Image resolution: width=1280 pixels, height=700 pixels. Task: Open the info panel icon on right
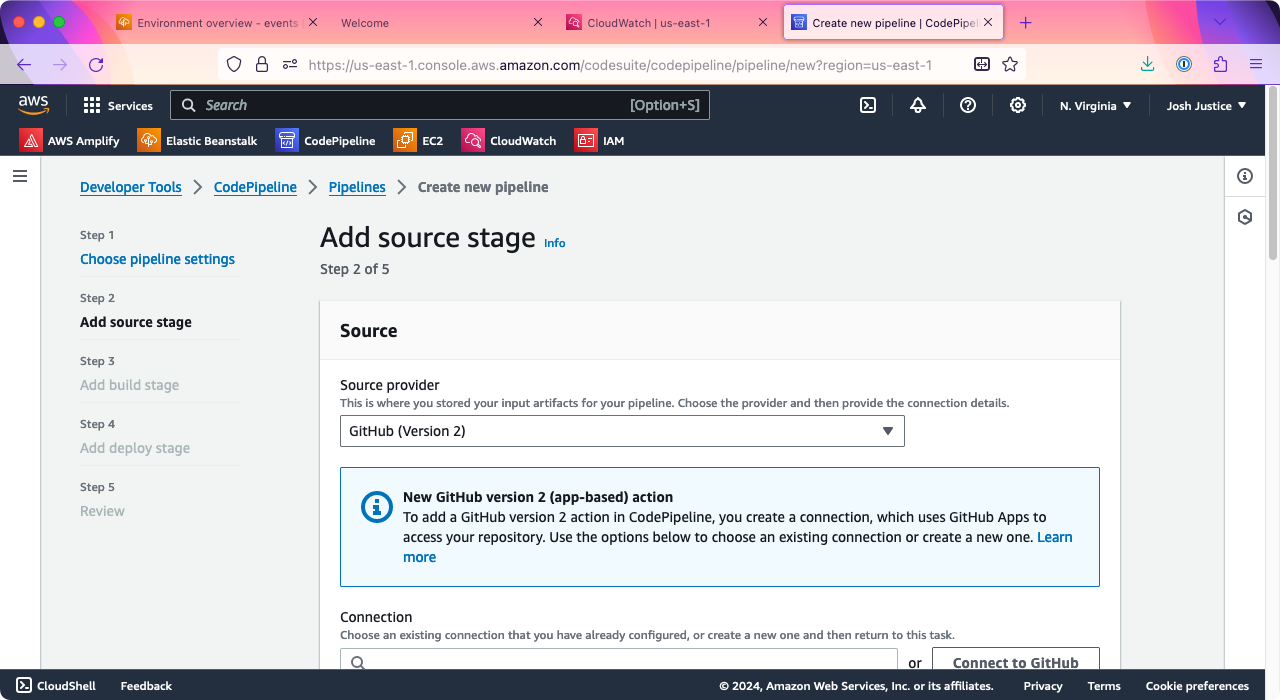pos(1245,176)
